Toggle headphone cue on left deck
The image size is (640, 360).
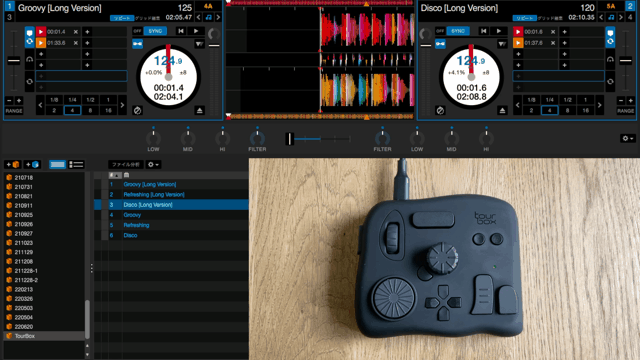click(29, 59)
